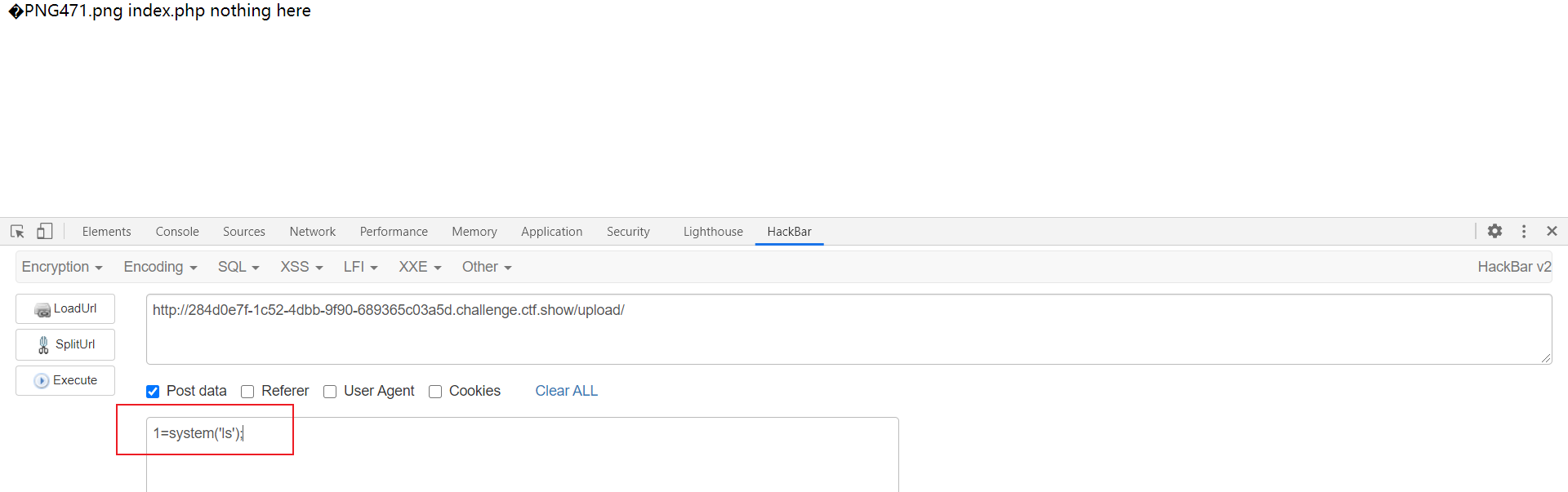
Task: Open DevTools settings gear
Action: click(x=1494, y=231)
